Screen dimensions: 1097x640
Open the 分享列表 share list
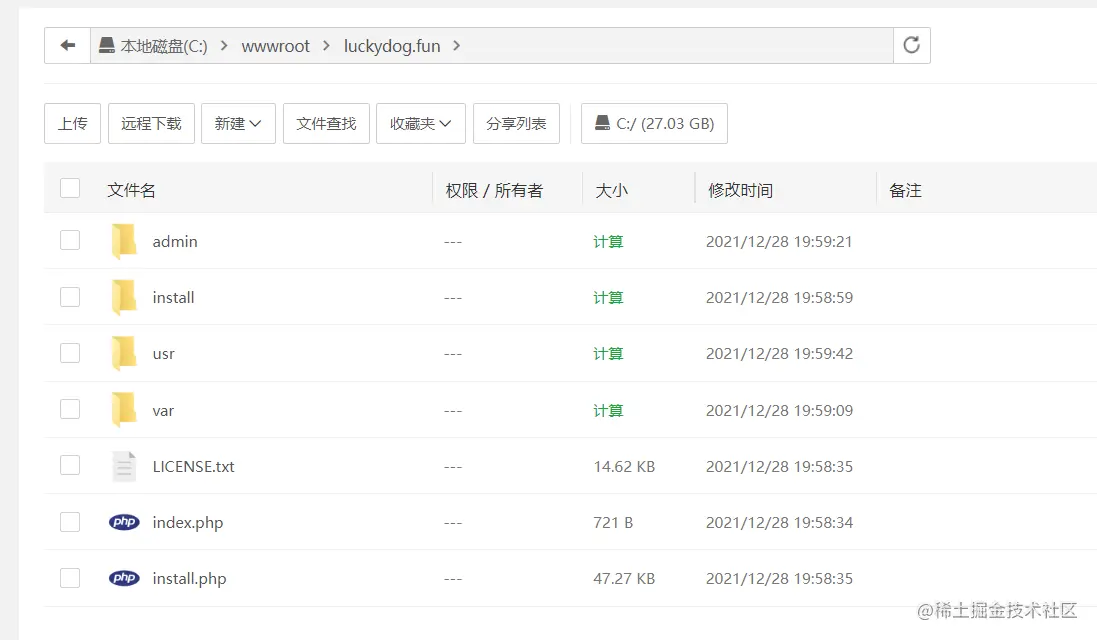point(516,124)
